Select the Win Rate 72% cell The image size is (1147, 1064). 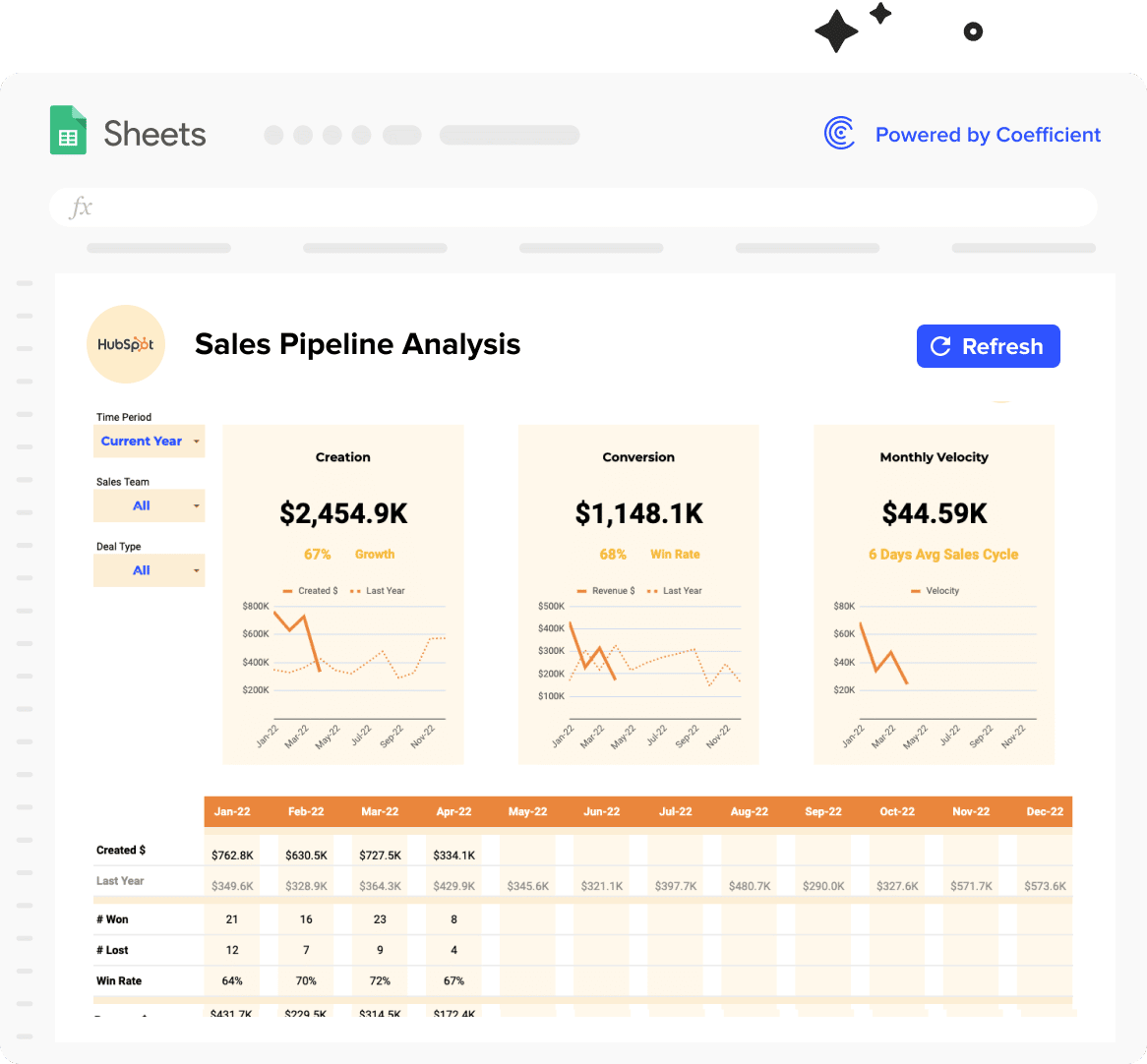pyautogui.click(x=380, y=980)
